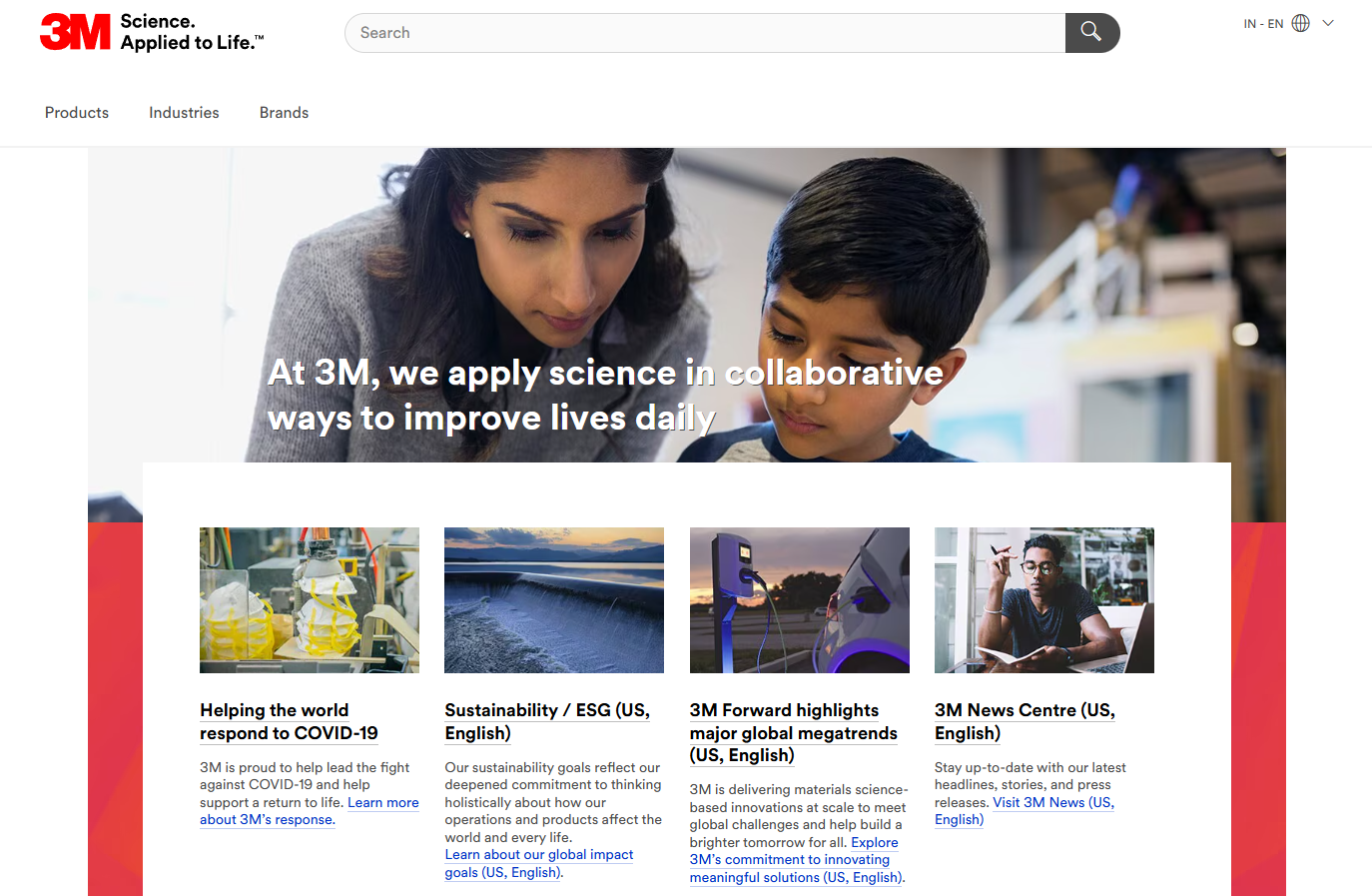Click the man reading notebook image
1372x896 pixels.
coord(1043,599)
